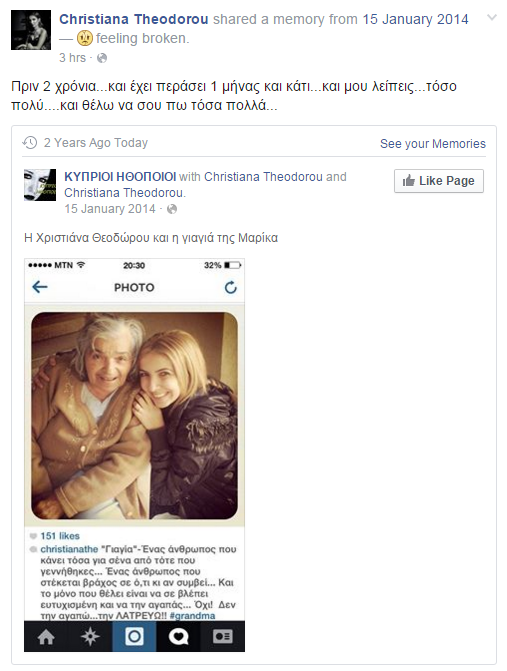Open the Christiana Theodorou profile name link
Viewport: 507px width, 671px height.
(133, 19)
